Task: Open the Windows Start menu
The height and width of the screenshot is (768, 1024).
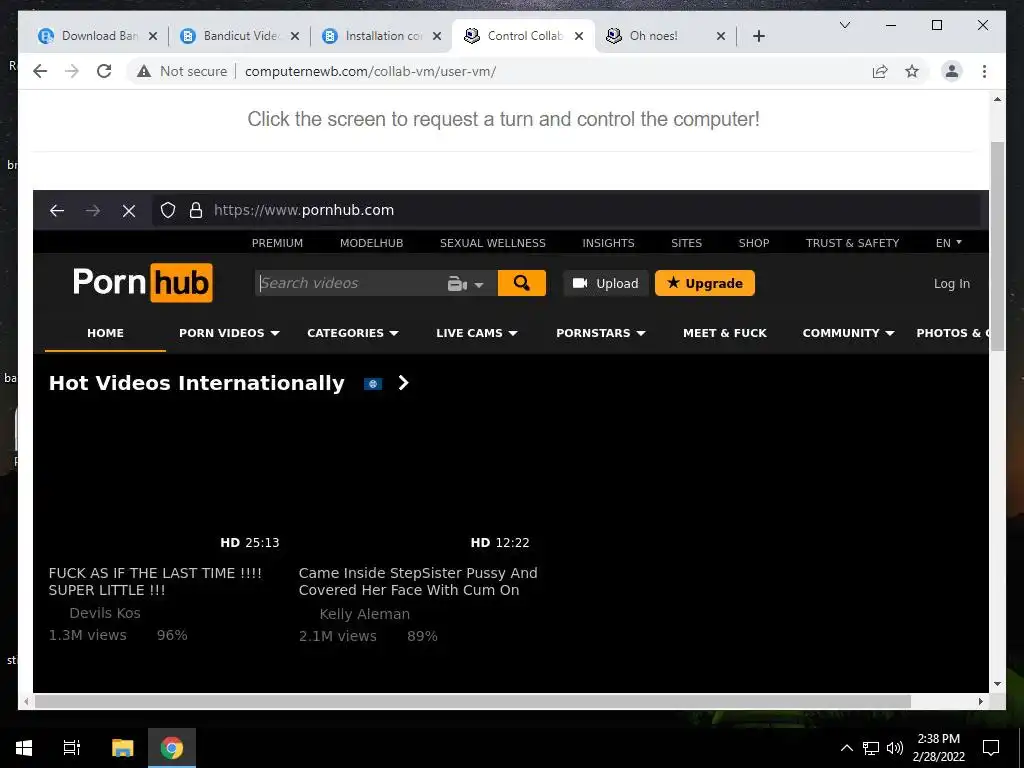Action: [24, 748]
